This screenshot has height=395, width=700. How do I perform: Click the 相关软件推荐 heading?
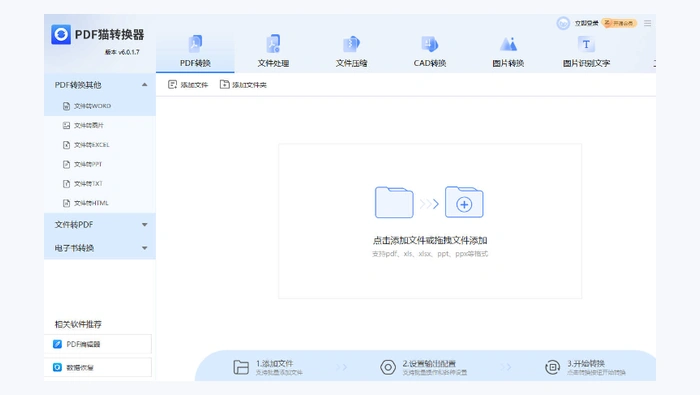(78, 324)
